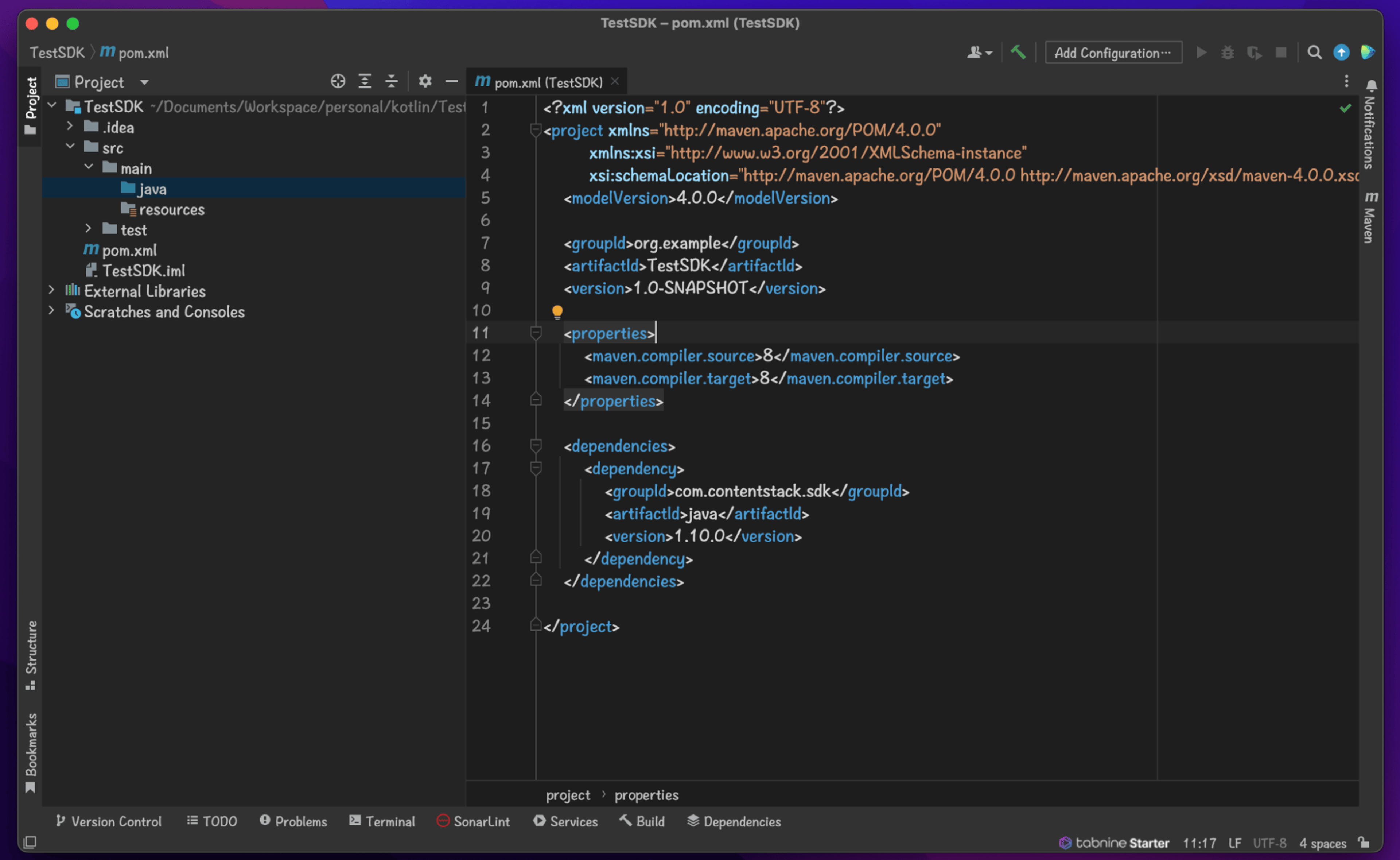Click project breadcrumb below editor

coord(568,795)
